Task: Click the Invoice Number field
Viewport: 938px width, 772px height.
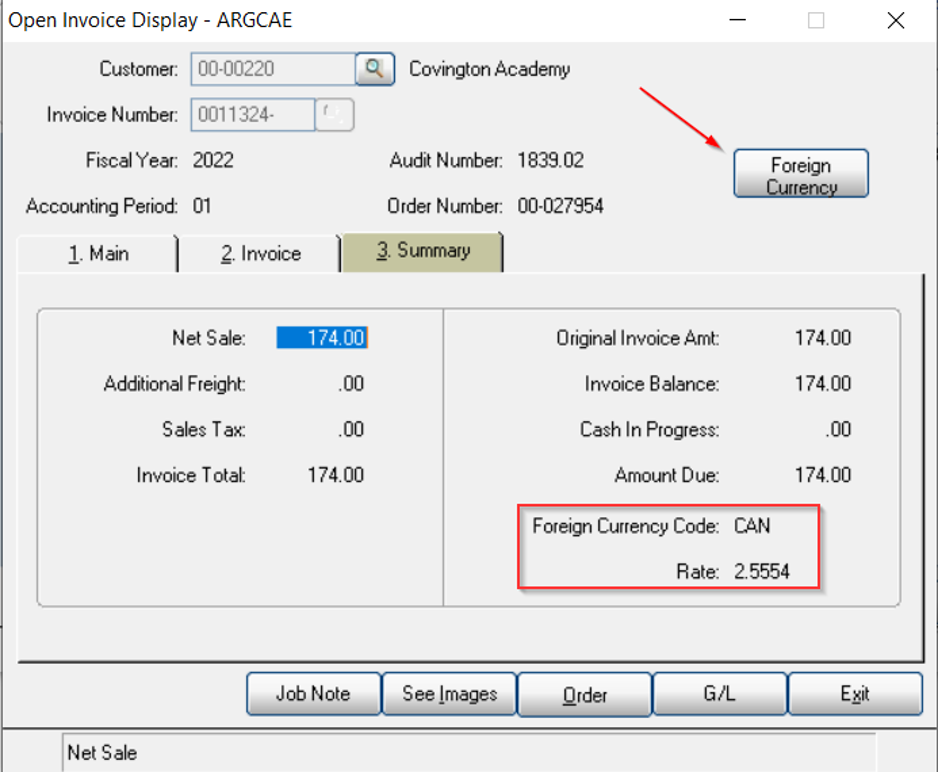Action: tap(252, 114)
